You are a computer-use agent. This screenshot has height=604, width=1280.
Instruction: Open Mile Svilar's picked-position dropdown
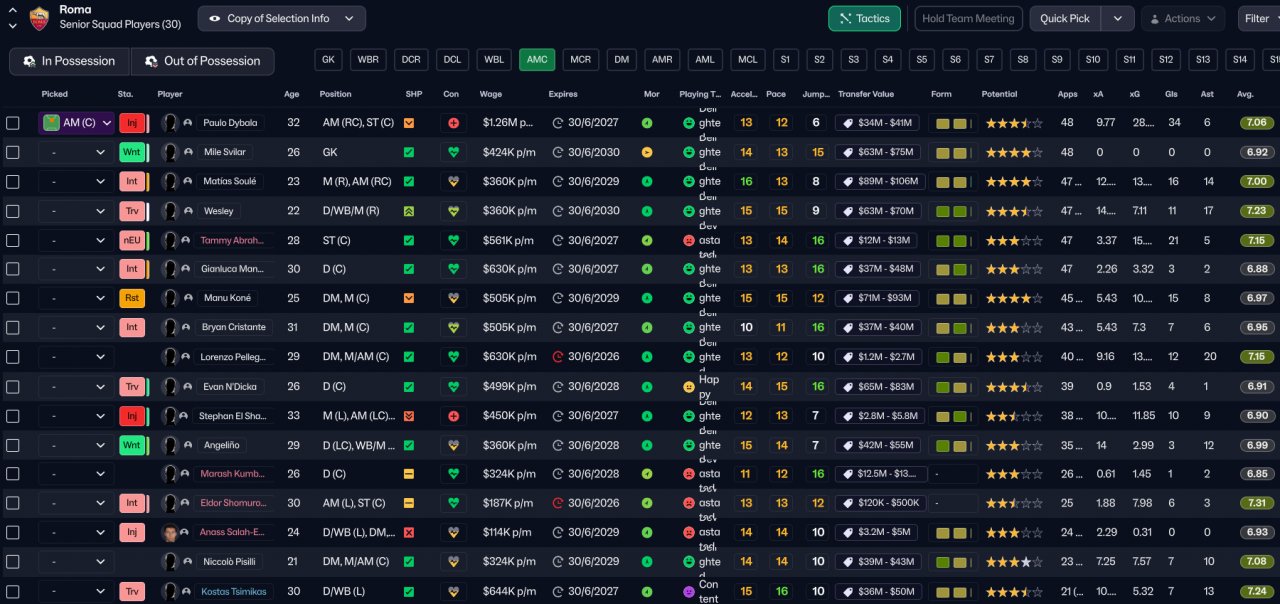77,152
